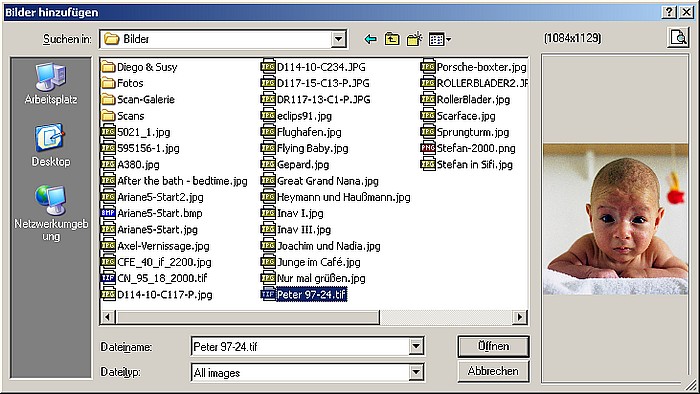Select Joachim und Nadia.jpg

coord(321,246)
